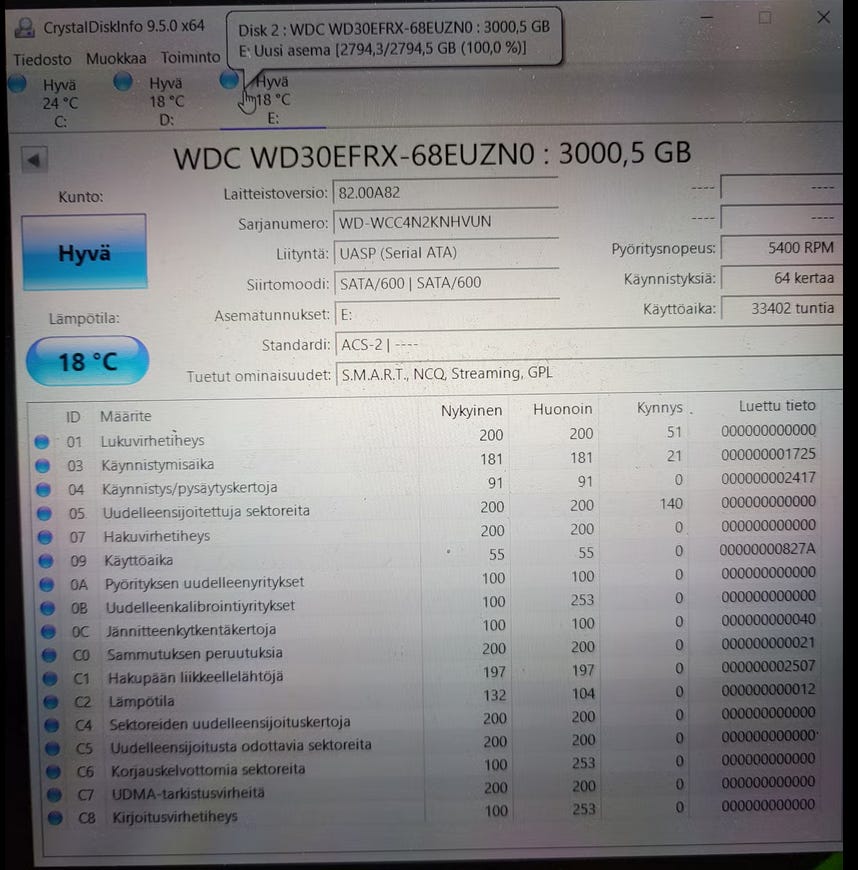Click the CrystalDiskInfo app icon in title bar
This screenshot has width=858, height=870.
coord(24,27)
